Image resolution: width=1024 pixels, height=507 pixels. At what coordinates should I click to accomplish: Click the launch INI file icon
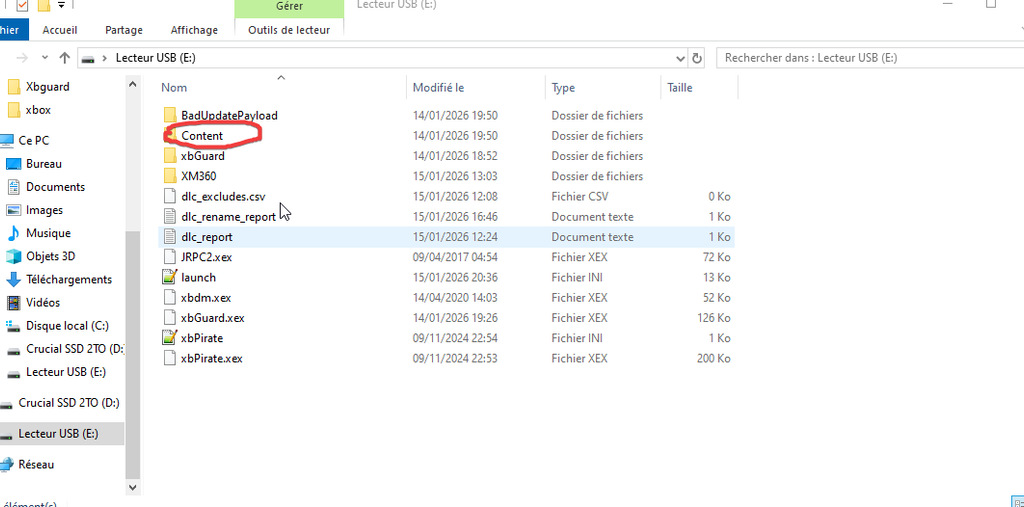coord(169,277)
